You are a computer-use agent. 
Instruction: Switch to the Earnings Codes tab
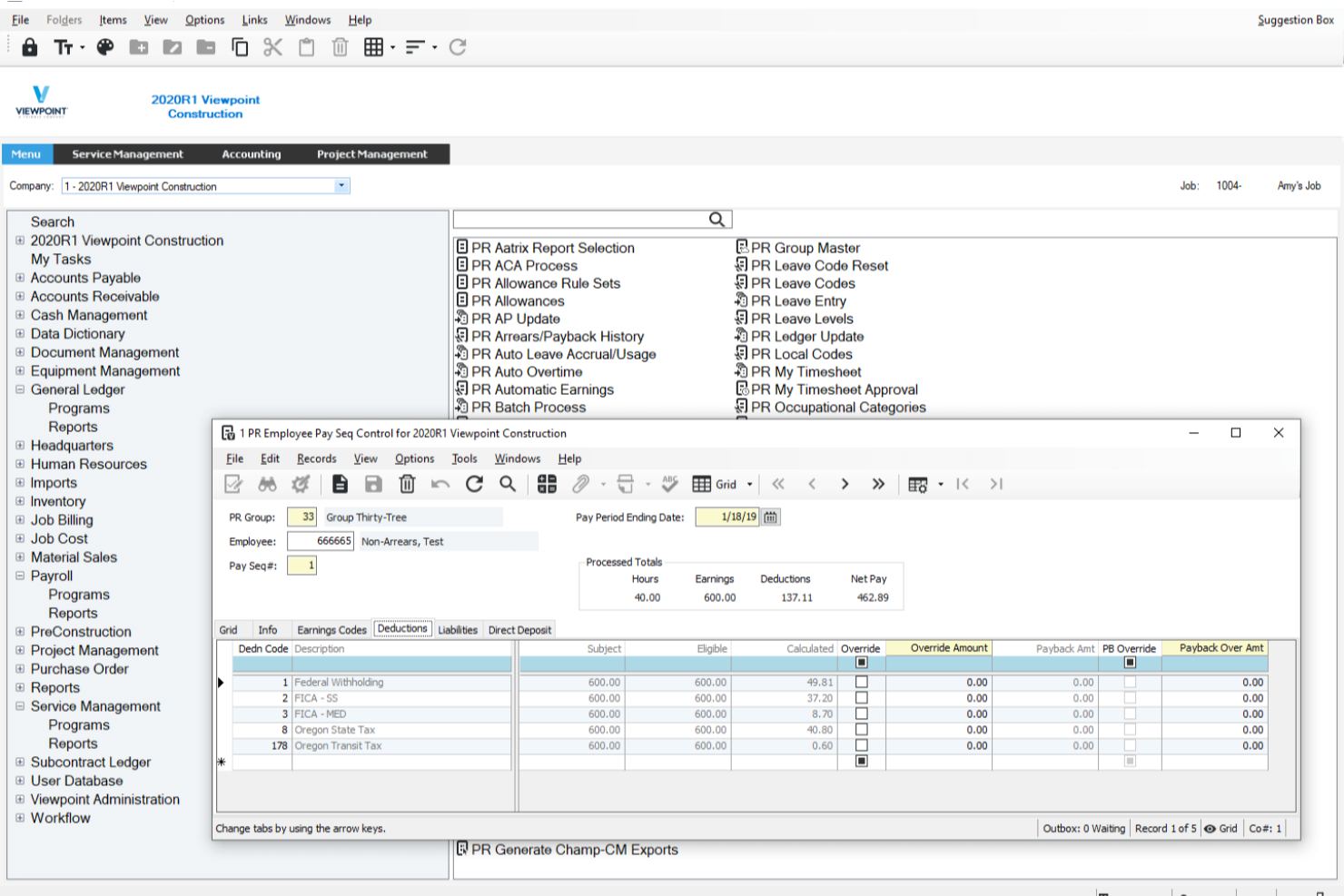(x=331, y=630)
